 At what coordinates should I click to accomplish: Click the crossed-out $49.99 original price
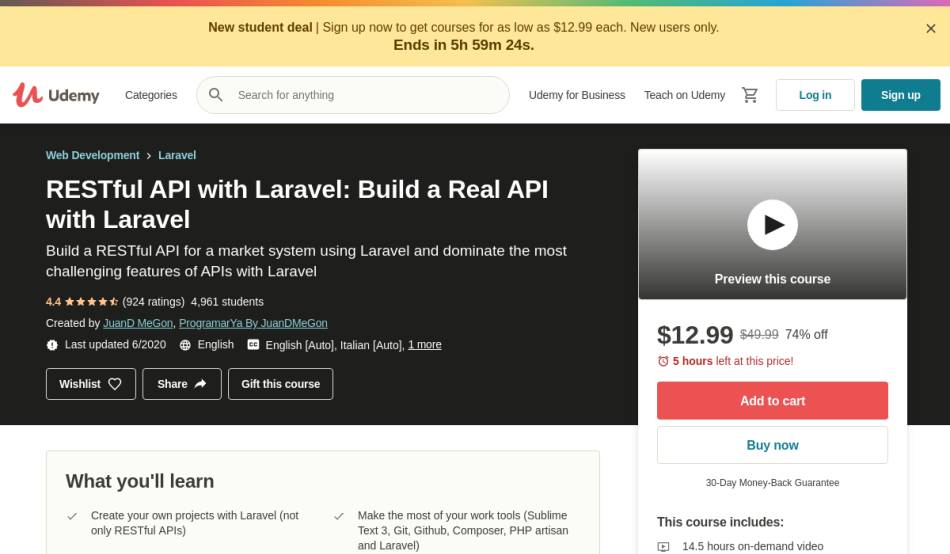pyautogui.click(x=759, y=335)
